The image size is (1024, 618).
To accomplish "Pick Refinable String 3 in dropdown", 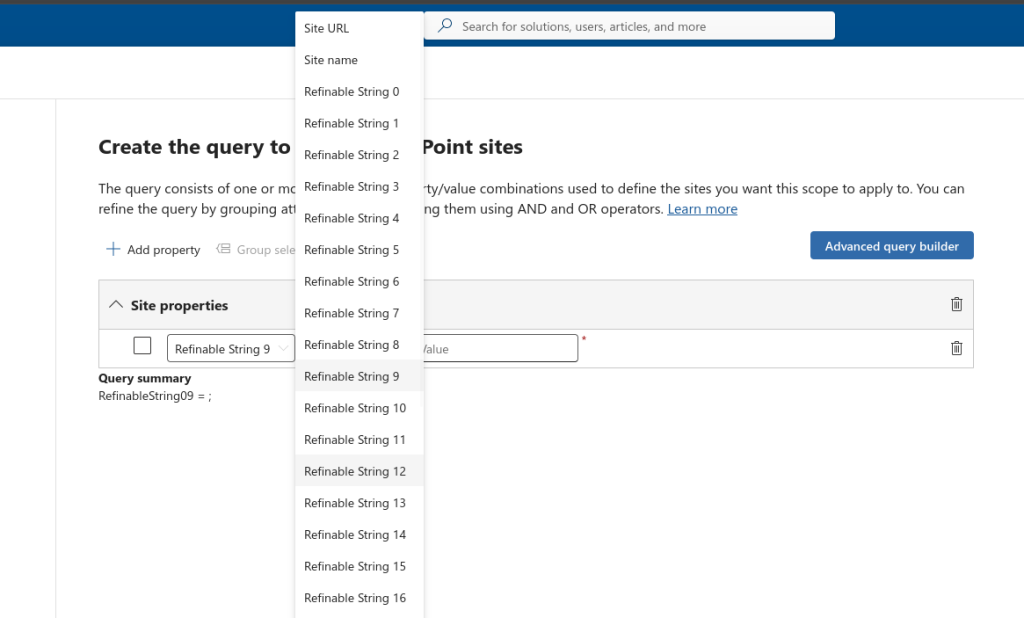I will [359, 187].
